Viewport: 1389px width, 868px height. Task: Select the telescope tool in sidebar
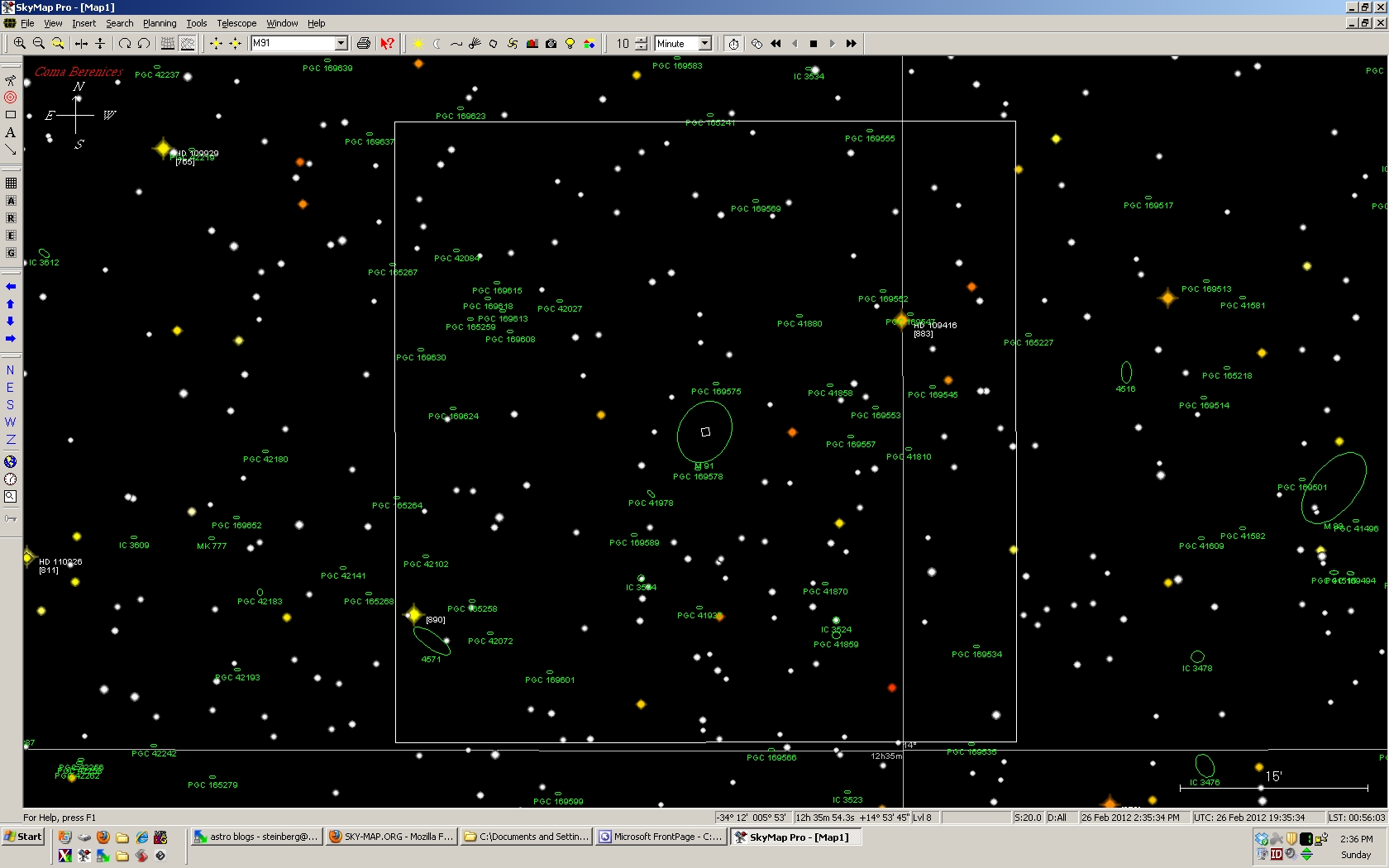11,79
